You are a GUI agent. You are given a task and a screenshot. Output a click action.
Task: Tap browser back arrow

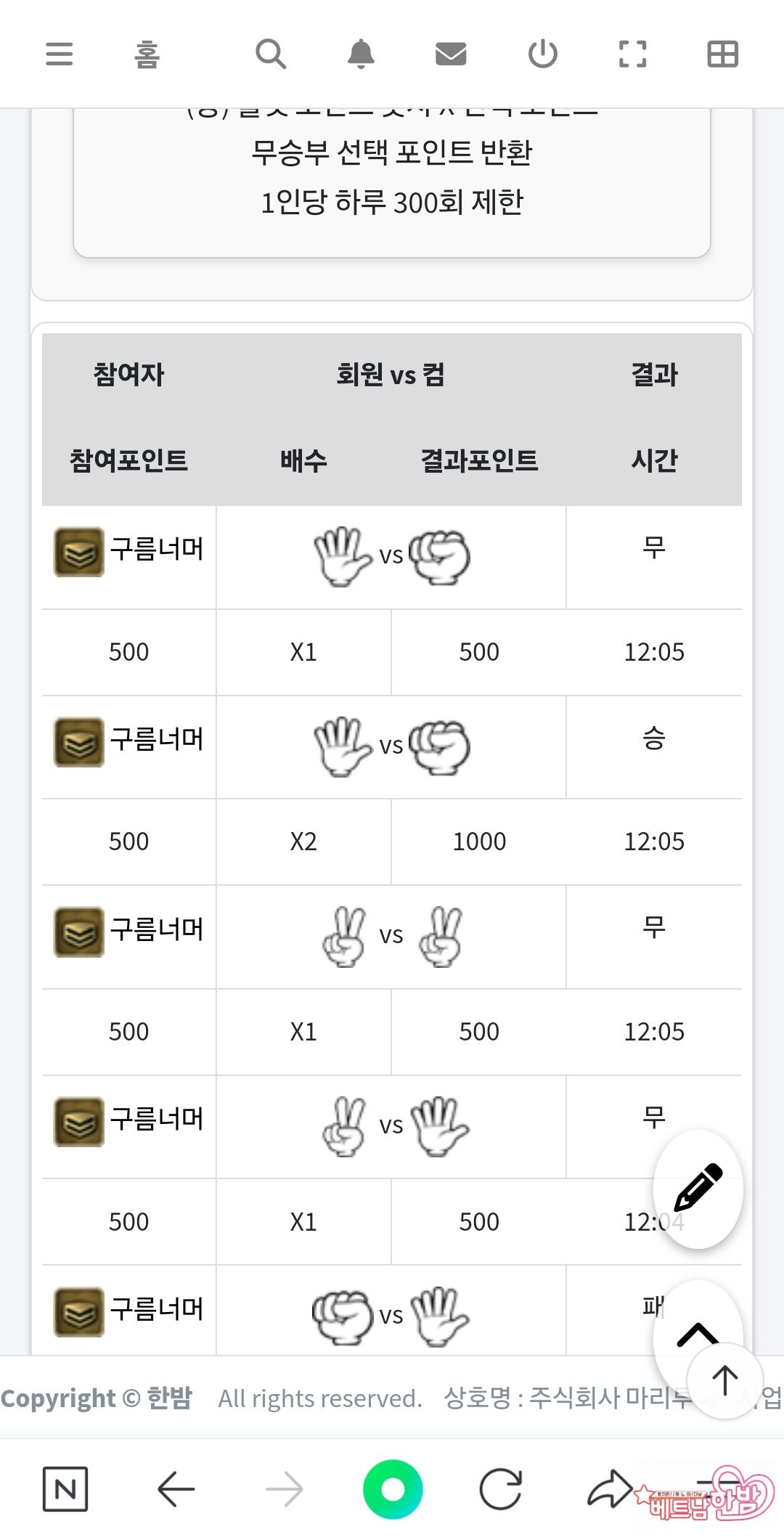(x=176, y=1489)
